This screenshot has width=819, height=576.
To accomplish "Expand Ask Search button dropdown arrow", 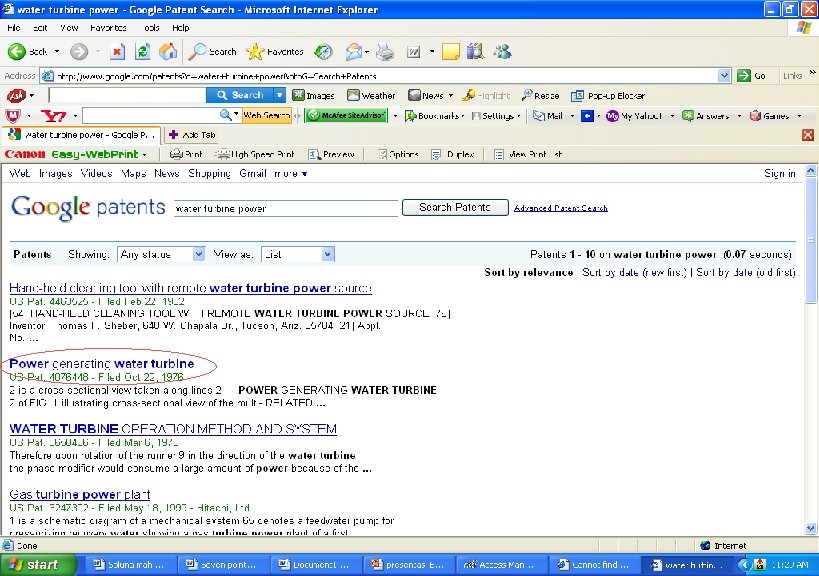I will point(280,95).
